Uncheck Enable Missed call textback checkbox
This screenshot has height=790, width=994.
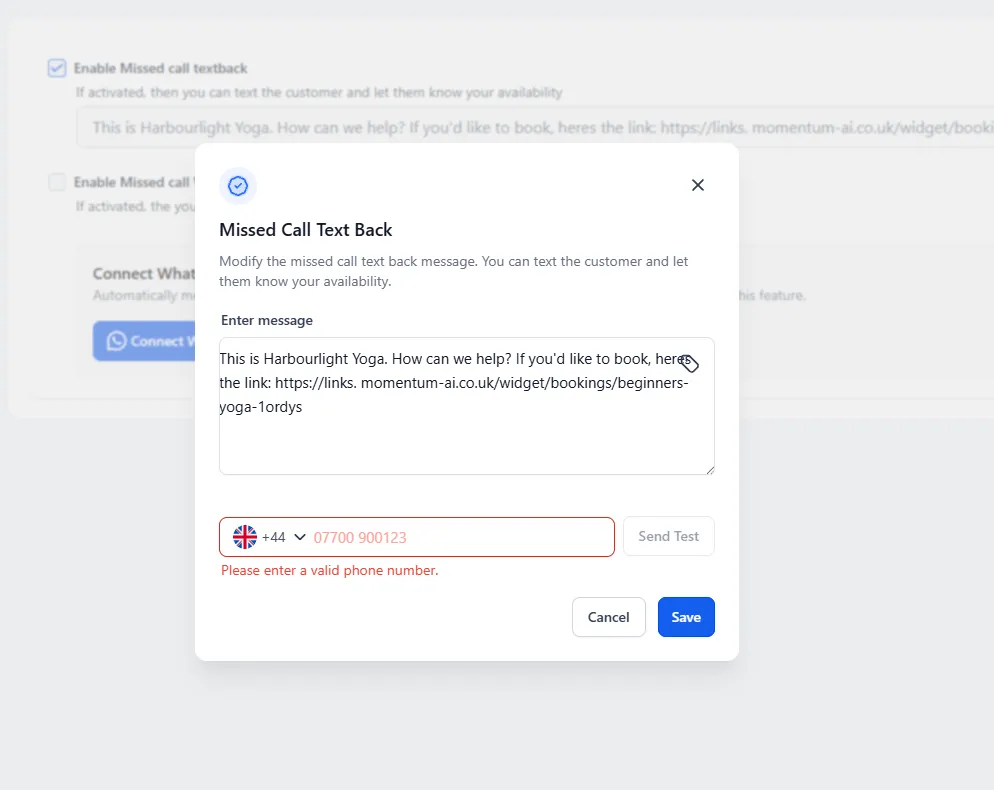(57, 68)
